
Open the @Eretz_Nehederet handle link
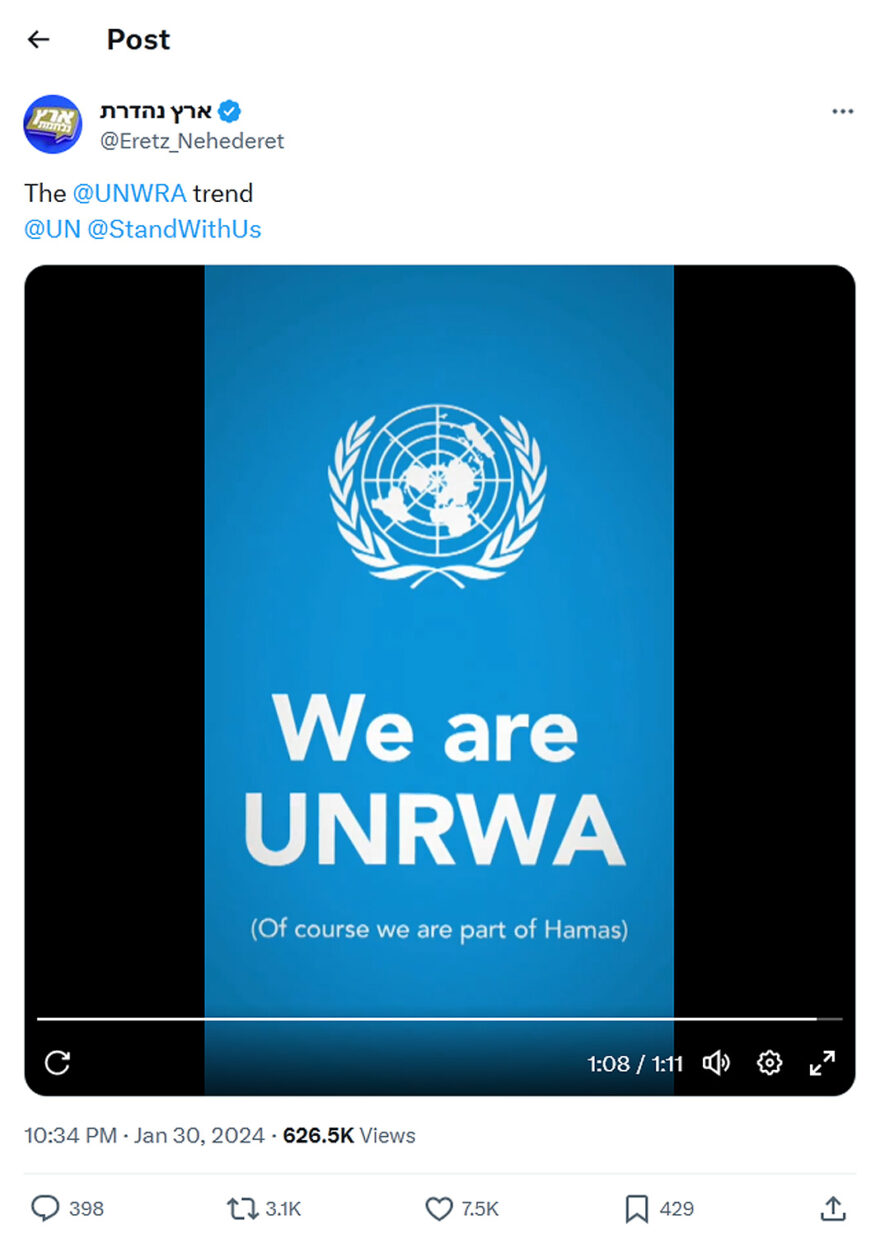pyautogui.click(x=192, y=141)
